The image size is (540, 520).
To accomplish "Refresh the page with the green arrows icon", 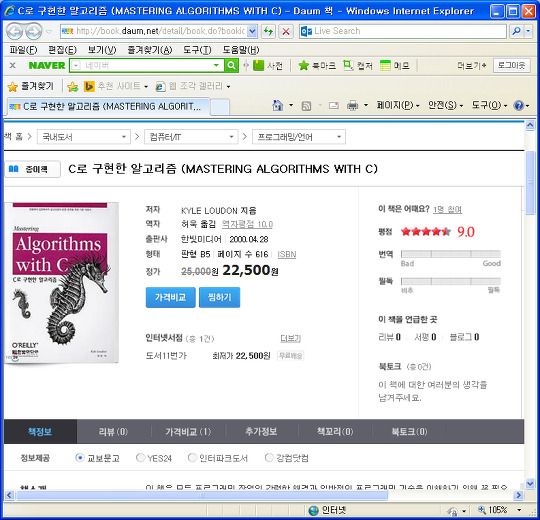I will (x=268, y=32).
